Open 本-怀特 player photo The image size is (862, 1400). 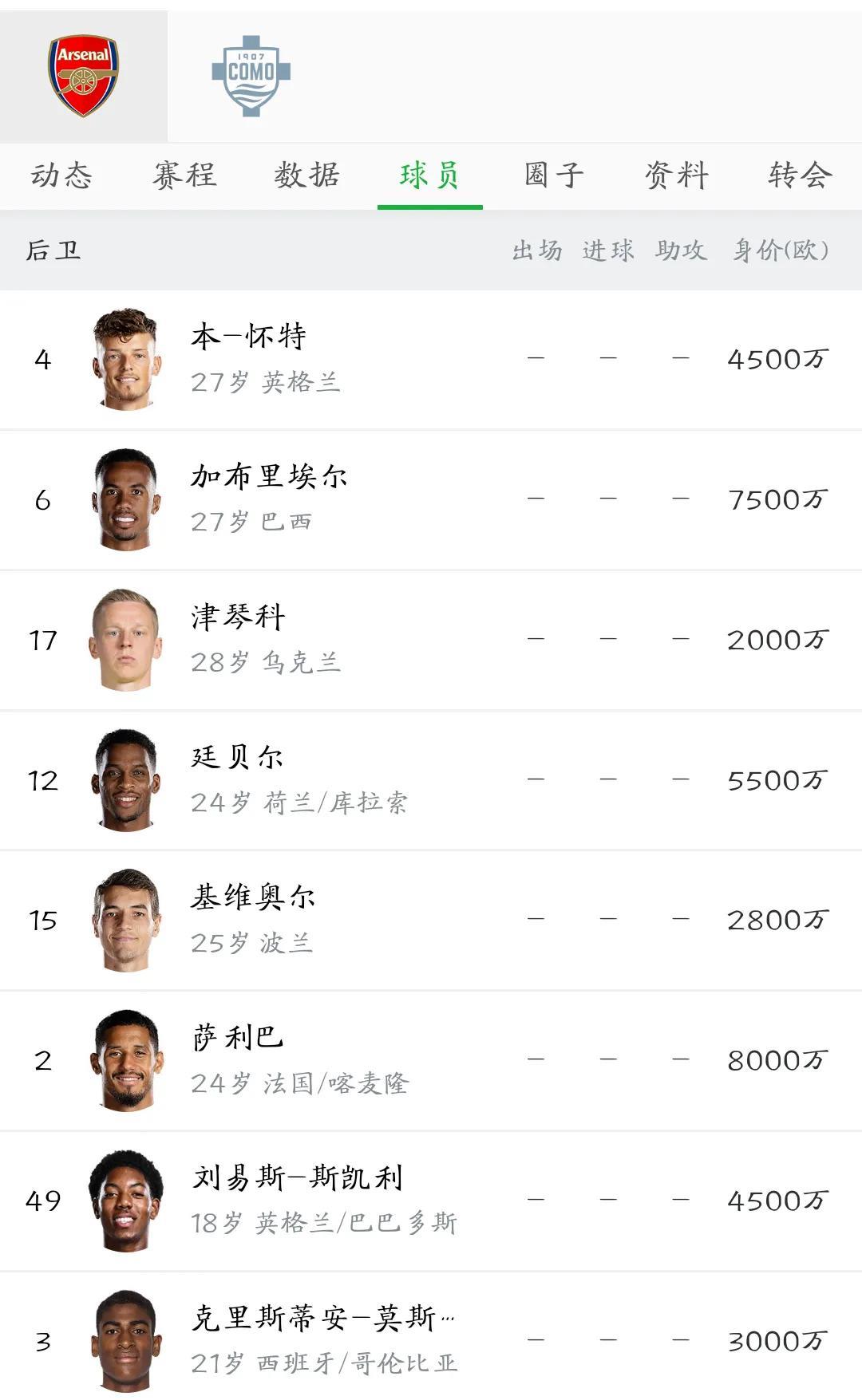point(126,360)
